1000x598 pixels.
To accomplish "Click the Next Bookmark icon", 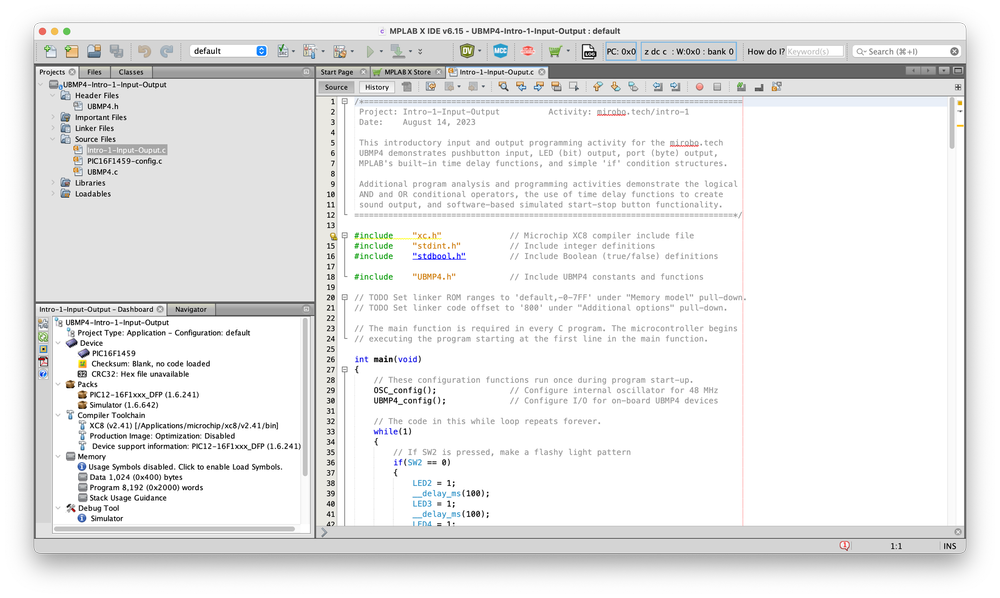I will point(615,87).
